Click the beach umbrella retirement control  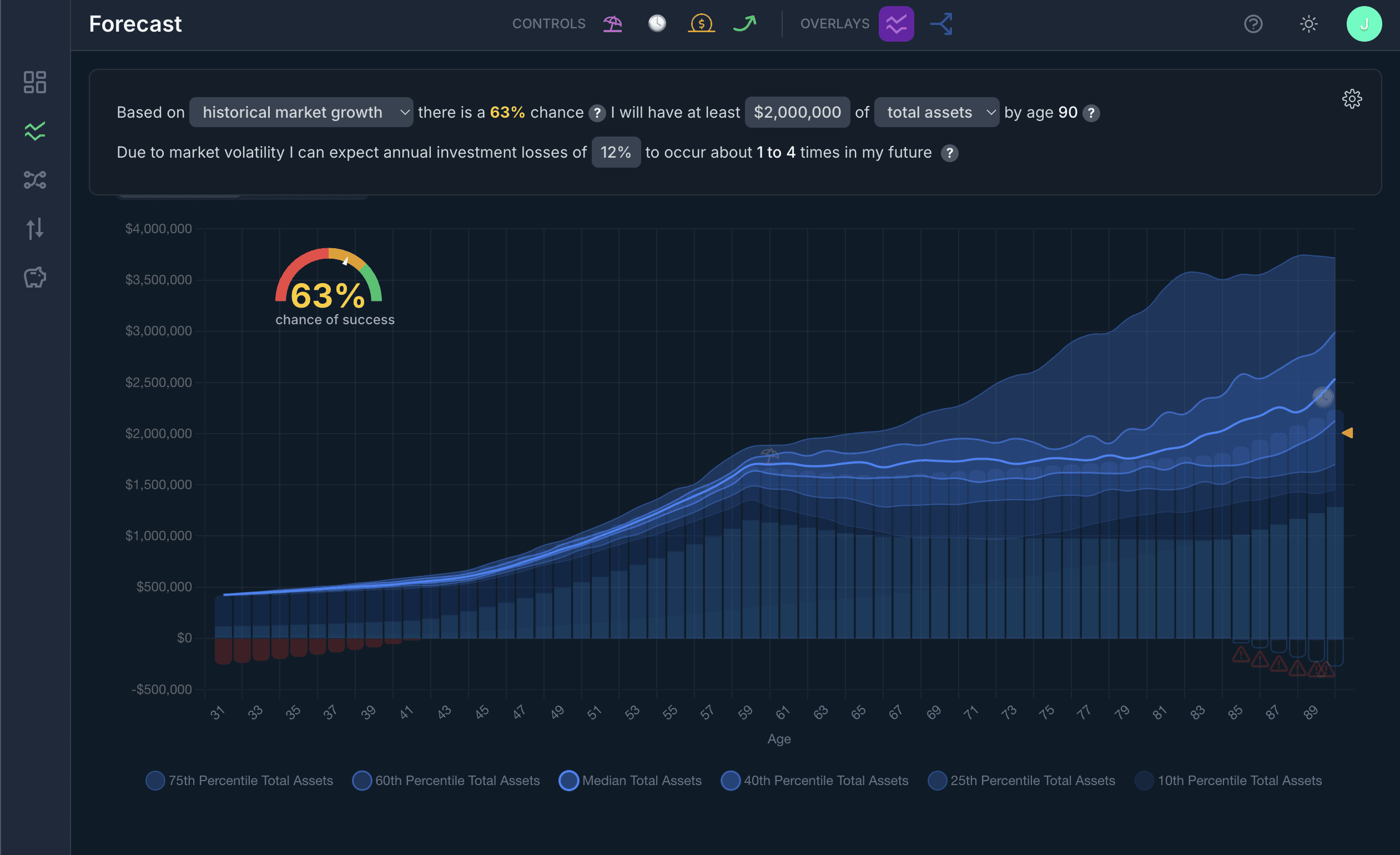tap(612, 24)
